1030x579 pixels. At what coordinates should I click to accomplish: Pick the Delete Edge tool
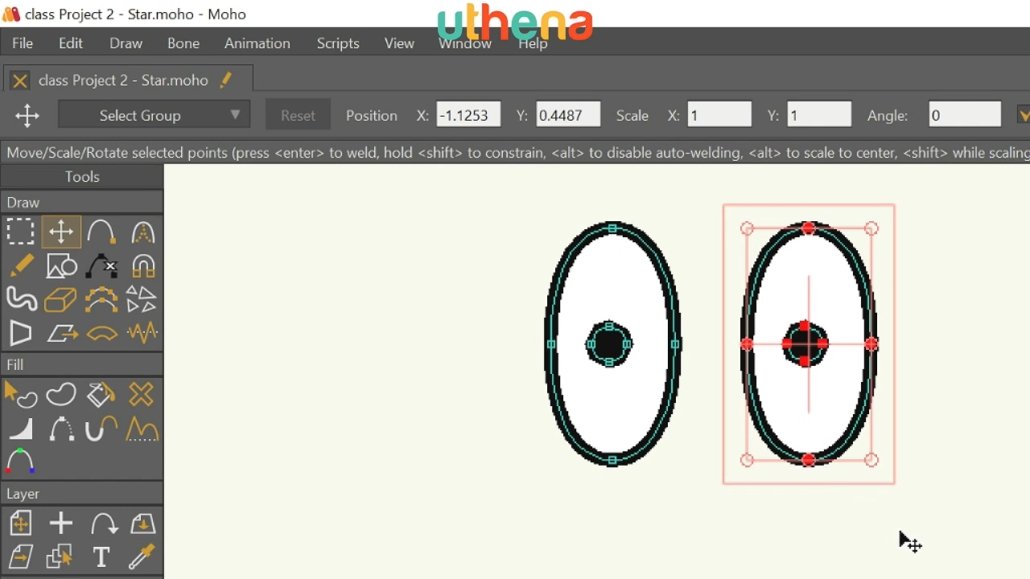tap(101, 266)
